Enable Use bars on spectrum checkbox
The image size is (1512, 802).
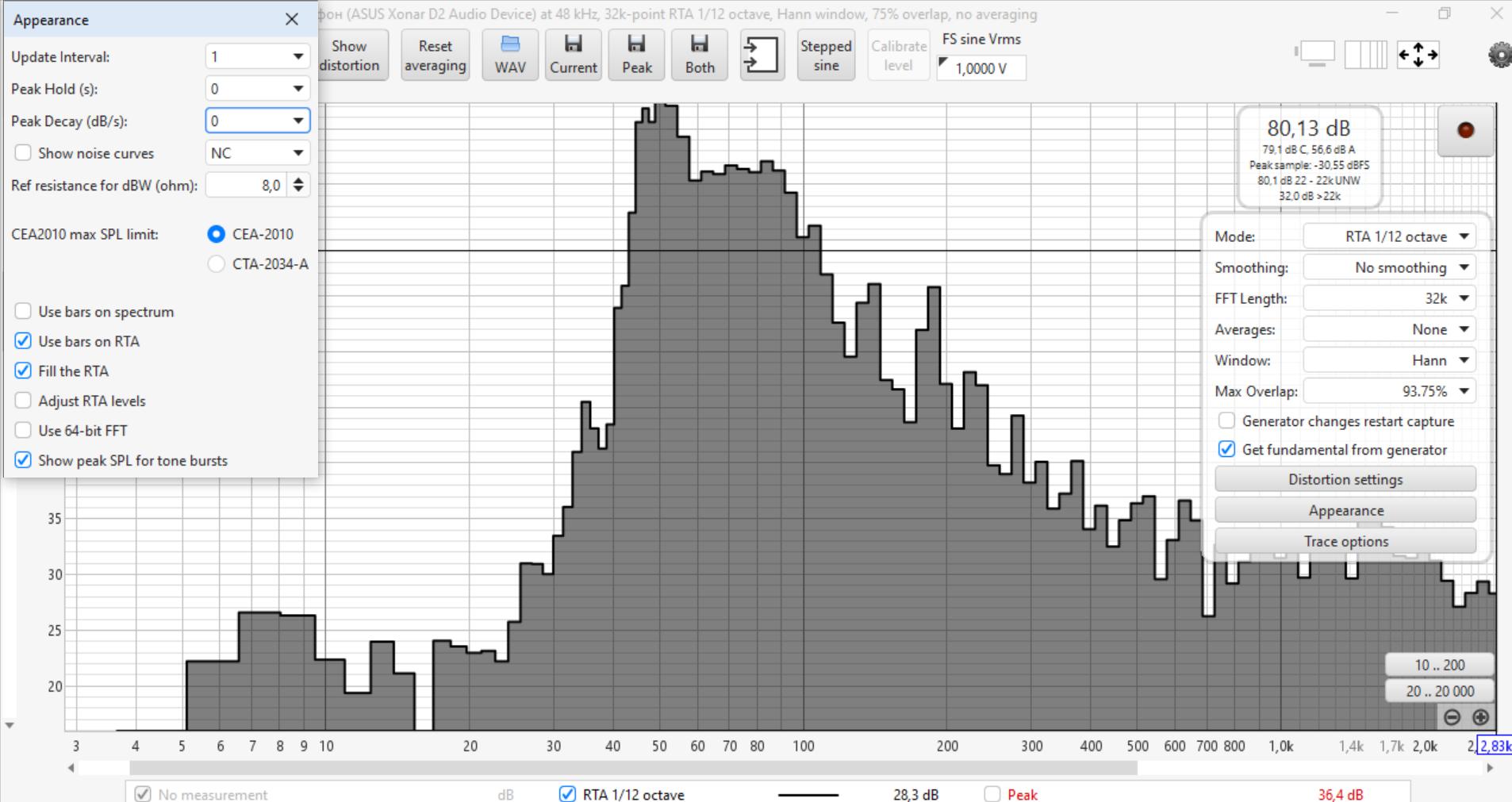pos(23,312)
